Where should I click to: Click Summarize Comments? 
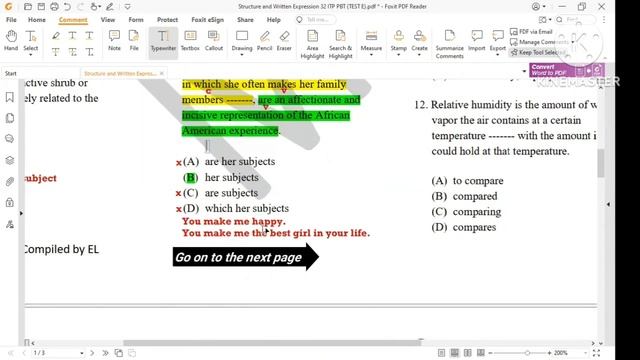point(449,44)
